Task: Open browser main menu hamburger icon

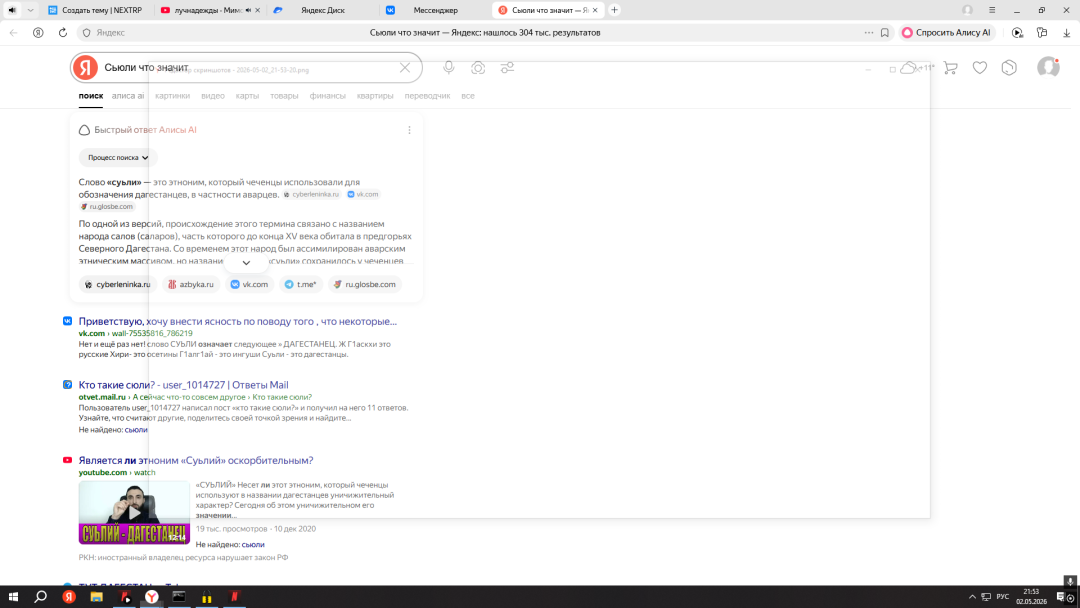Action: [x=992, y=10]
